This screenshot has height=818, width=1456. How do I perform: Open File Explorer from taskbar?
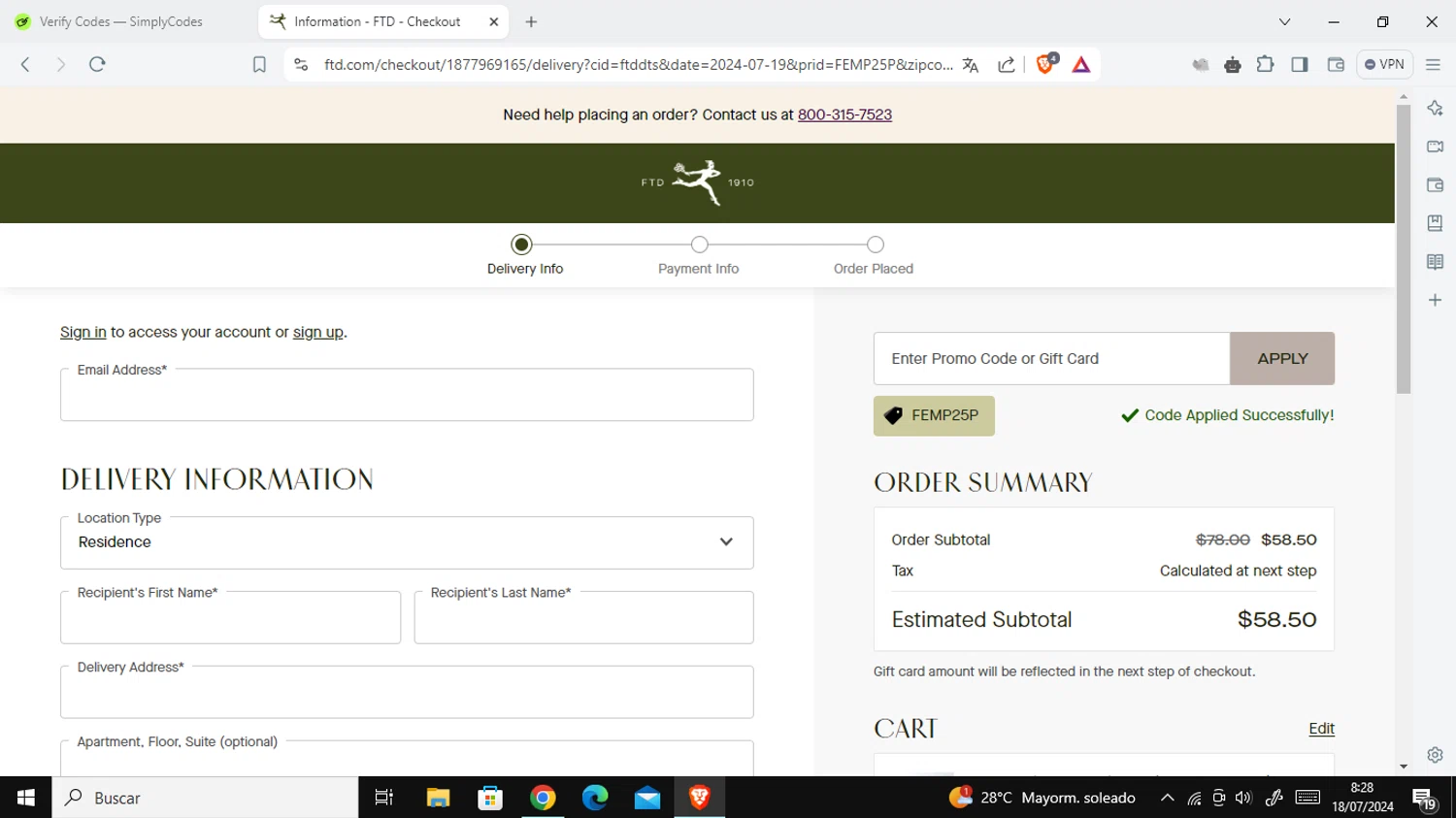point(438,798)
